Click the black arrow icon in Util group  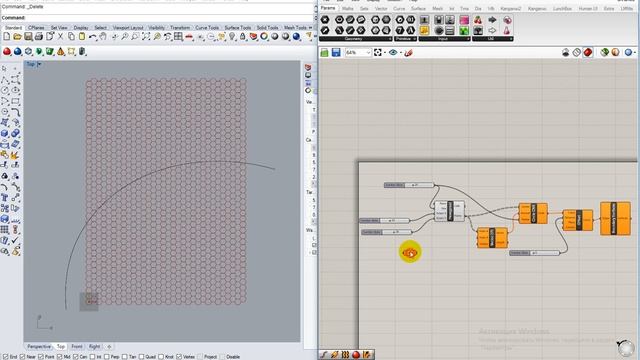click(x=492, y=20)
